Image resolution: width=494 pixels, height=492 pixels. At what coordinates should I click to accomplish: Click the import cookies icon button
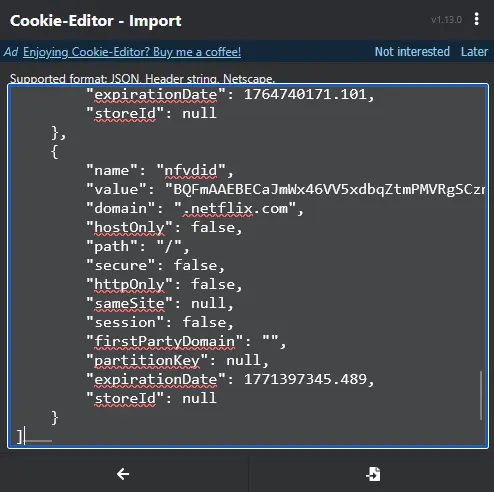pyautogui.click(x=373, y=474)
